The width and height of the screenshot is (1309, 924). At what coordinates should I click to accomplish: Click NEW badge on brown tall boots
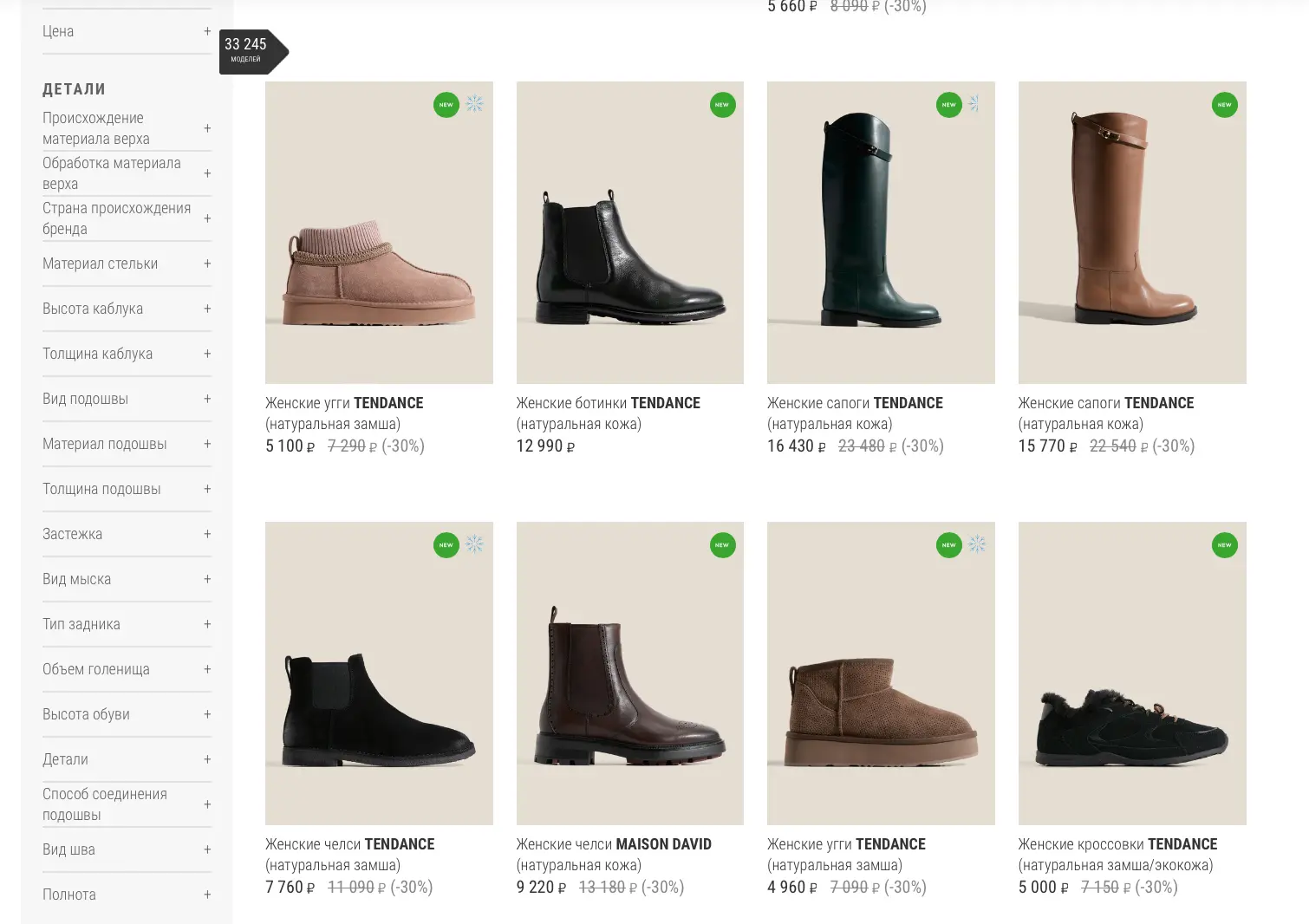[x=1224, y=105]
